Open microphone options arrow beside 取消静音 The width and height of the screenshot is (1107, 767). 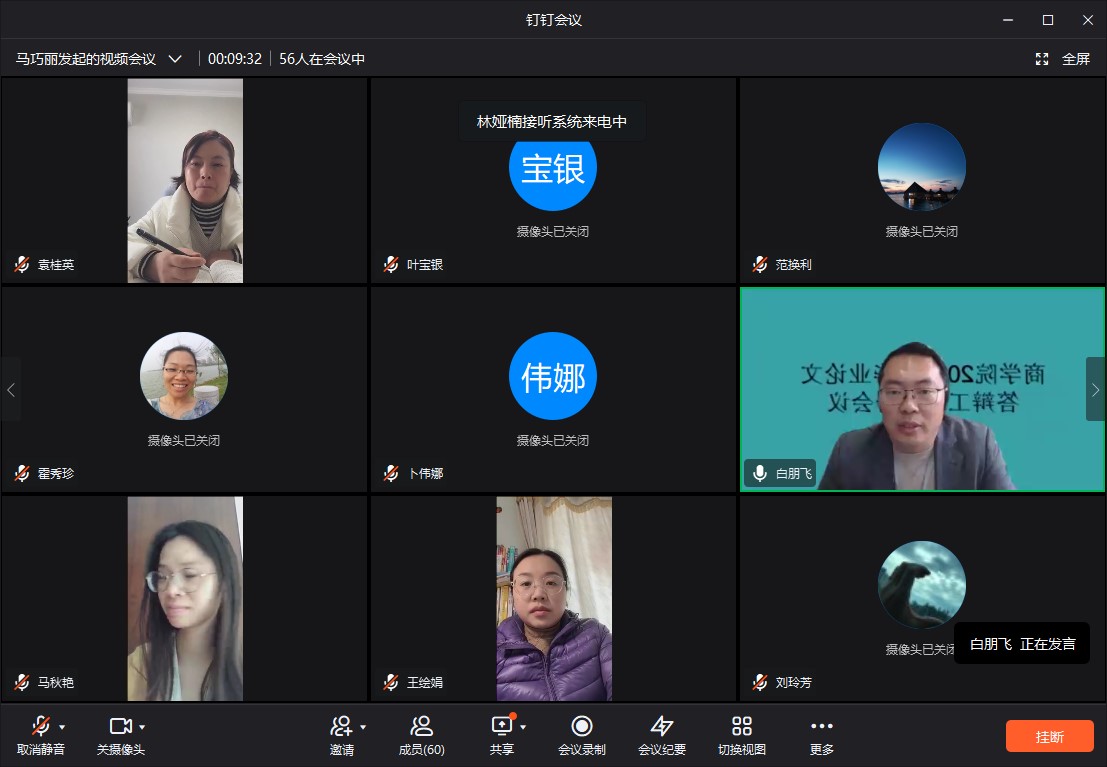pyautogui.click(x=62, y=727)
